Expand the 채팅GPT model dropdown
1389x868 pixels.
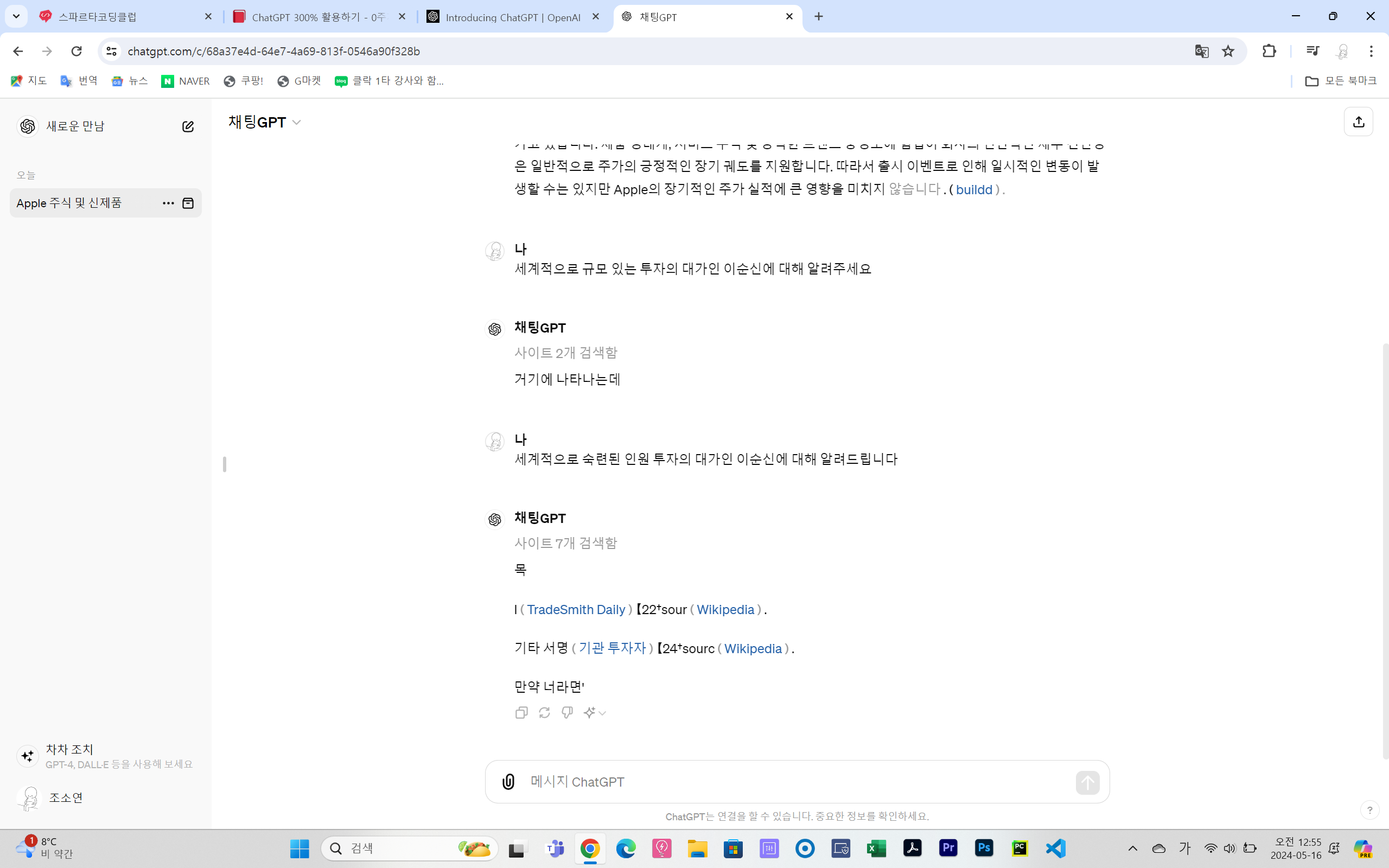pyautogui.click(x=265, y=122)
